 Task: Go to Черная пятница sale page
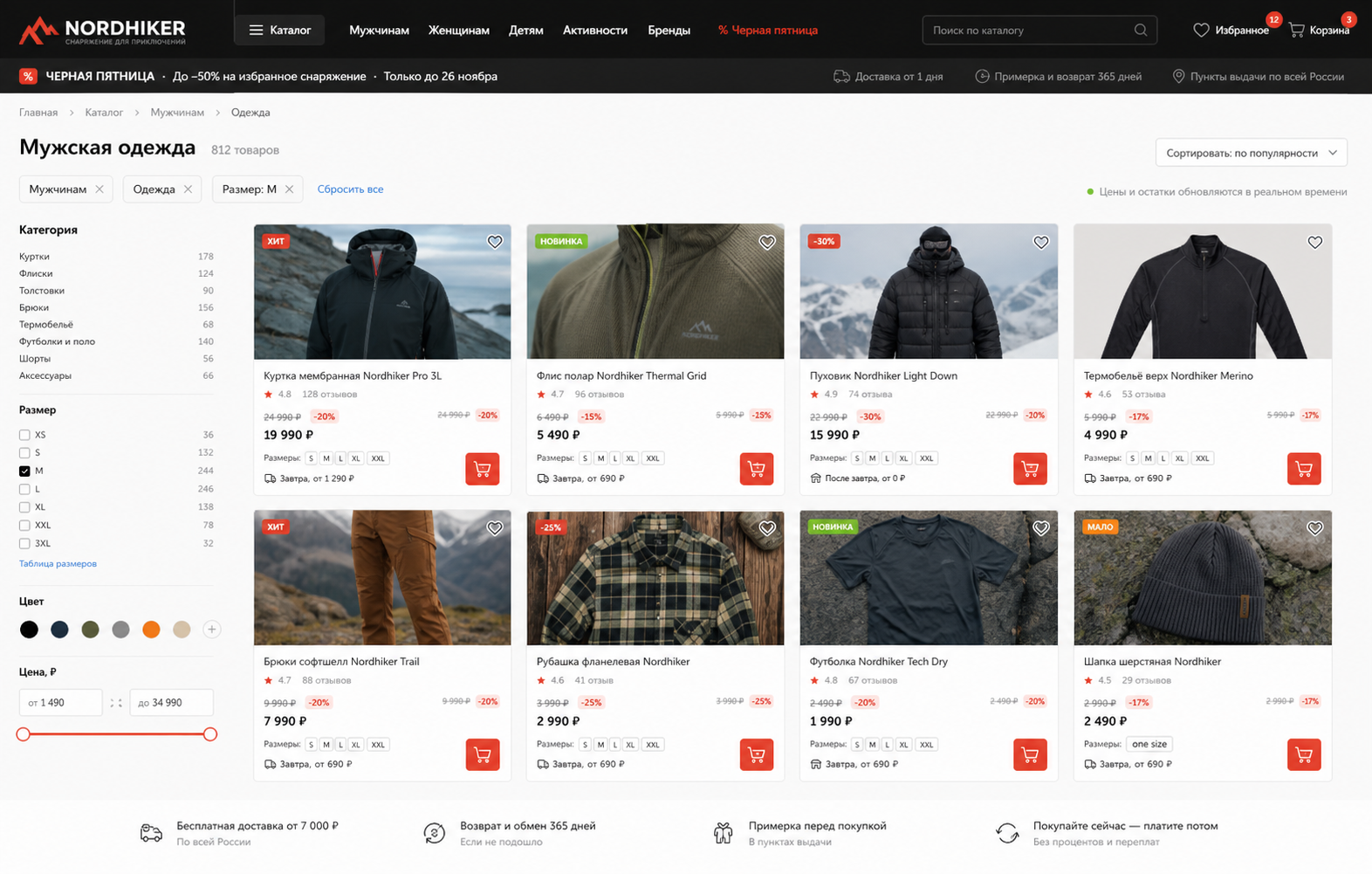click(768, 30)
